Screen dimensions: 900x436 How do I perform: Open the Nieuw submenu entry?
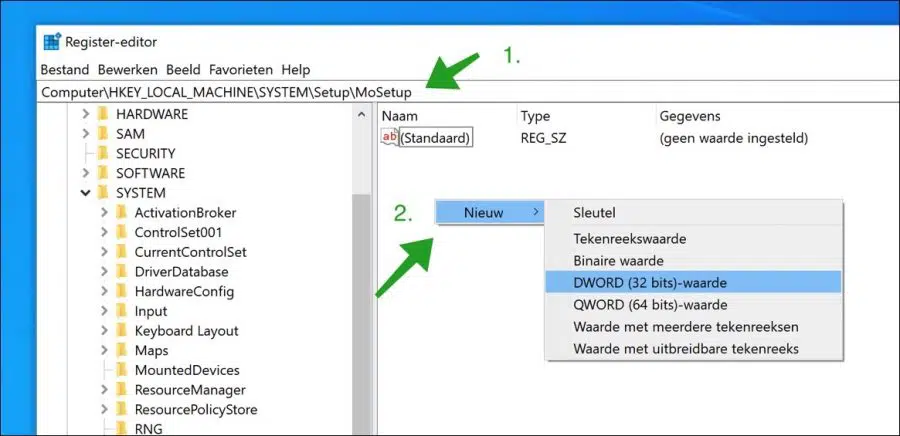coord(490,212)
